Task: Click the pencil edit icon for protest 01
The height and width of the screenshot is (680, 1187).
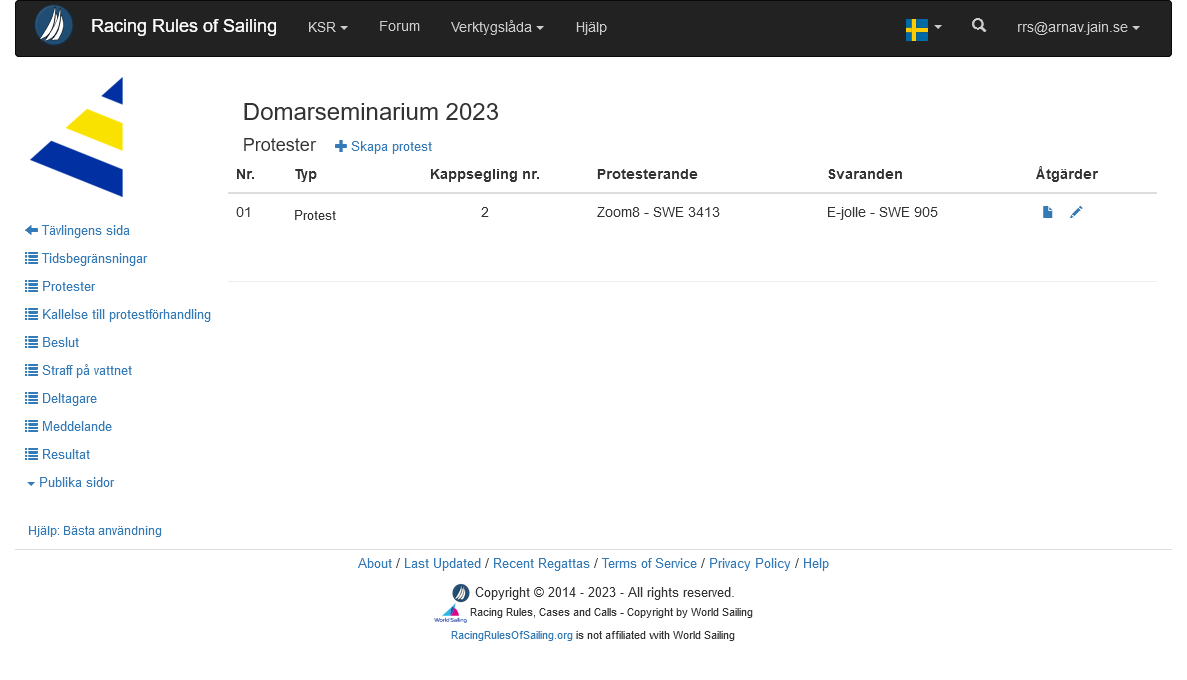Action: pos(1076,212)
